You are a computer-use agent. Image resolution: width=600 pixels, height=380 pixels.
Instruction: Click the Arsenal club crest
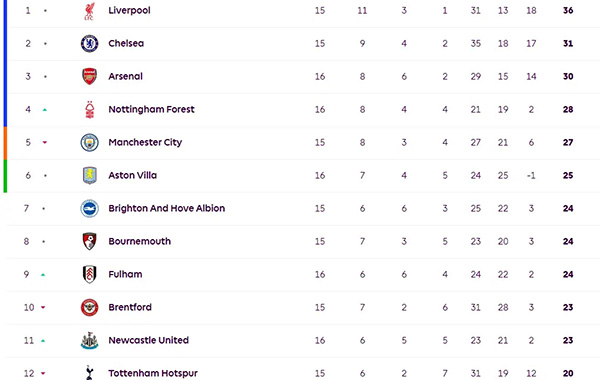coord(90,76)
